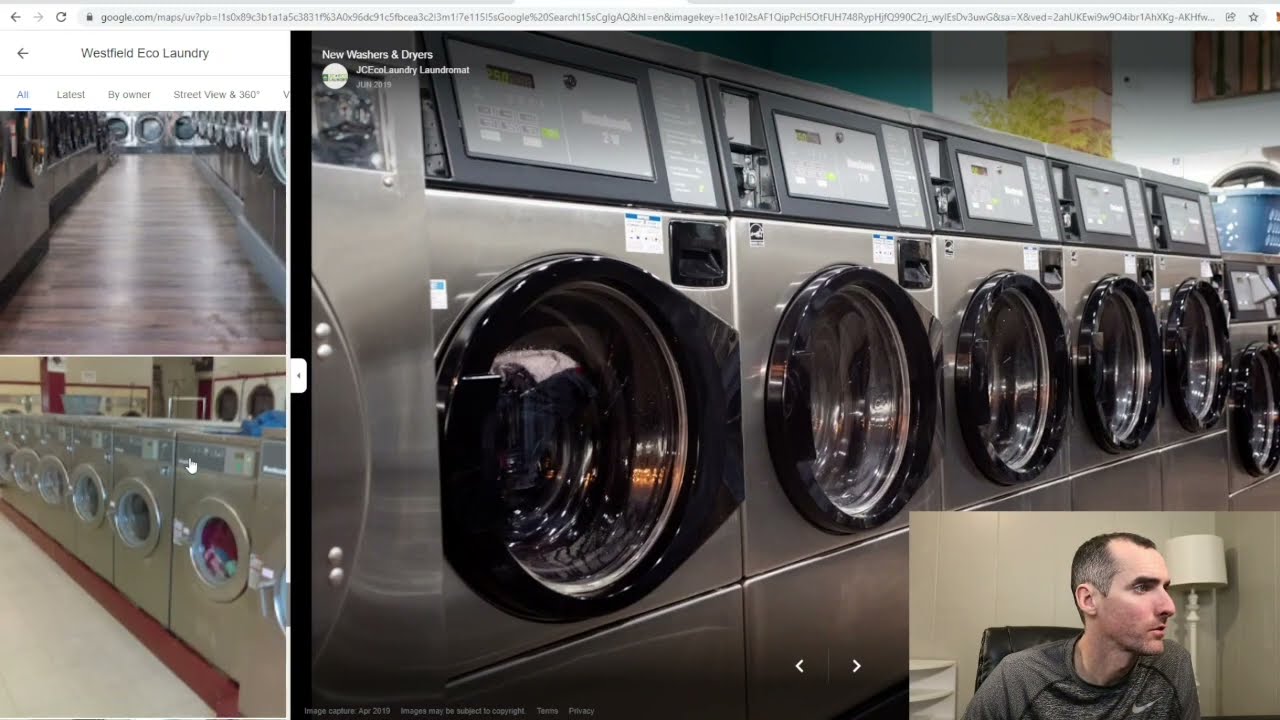Open the wooden floor laundromat aisle thumbnail
Viewport: 1280px width, 720px height.
(143, 233)
